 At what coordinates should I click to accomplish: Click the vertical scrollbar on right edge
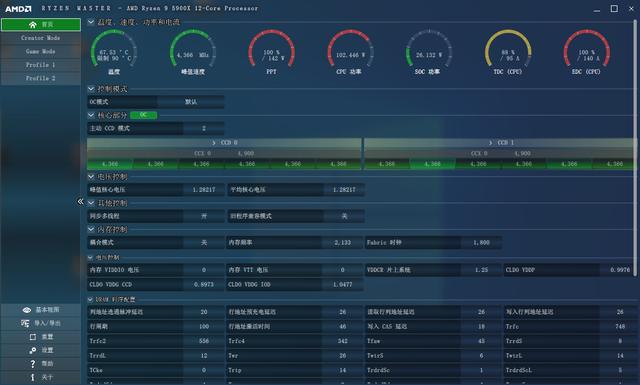[635, 147]
